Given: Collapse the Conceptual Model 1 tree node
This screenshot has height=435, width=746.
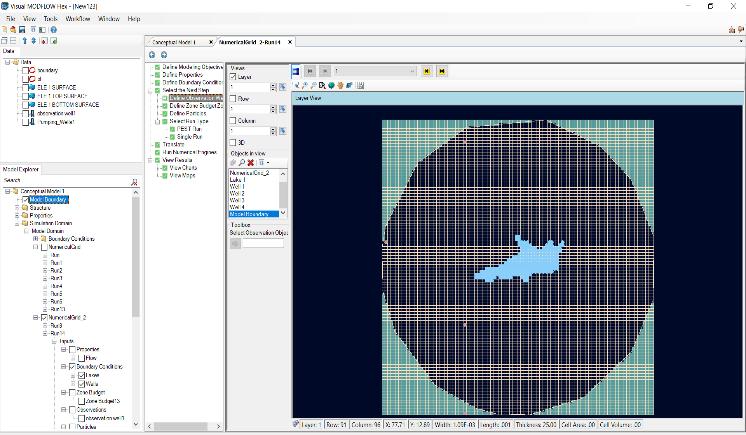Looking at the screenshot, I should (x=8, y=191).
